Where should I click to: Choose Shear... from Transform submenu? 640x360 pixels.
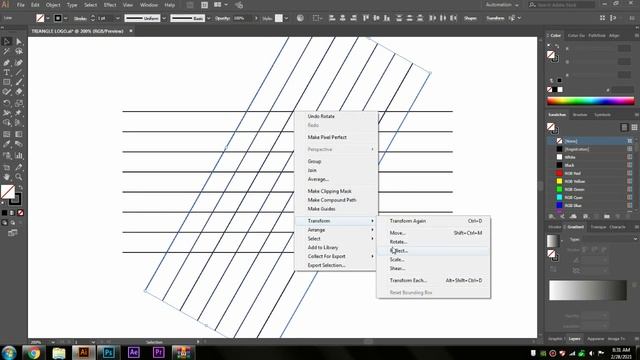[x=433, y=269]
